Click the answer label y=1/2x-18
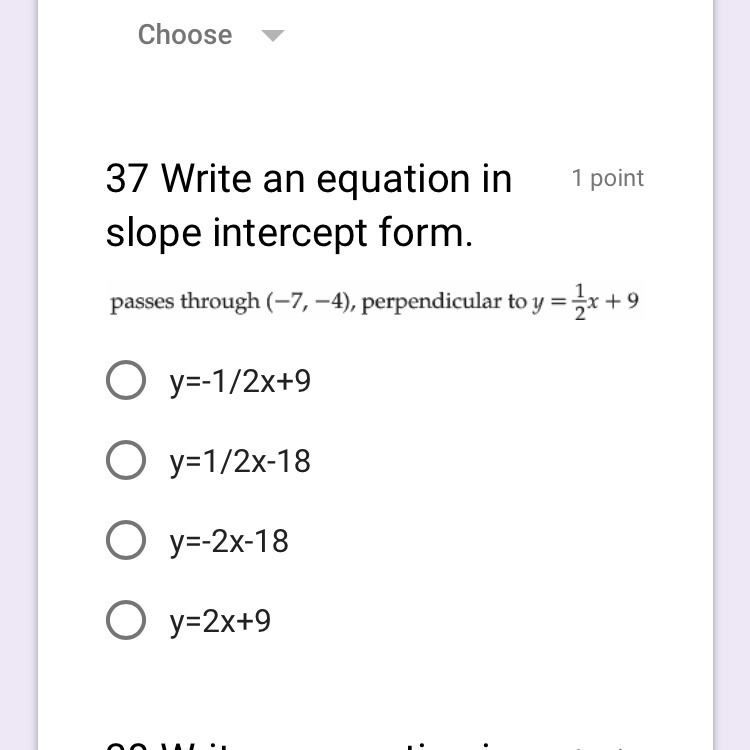 coord(240,461)
